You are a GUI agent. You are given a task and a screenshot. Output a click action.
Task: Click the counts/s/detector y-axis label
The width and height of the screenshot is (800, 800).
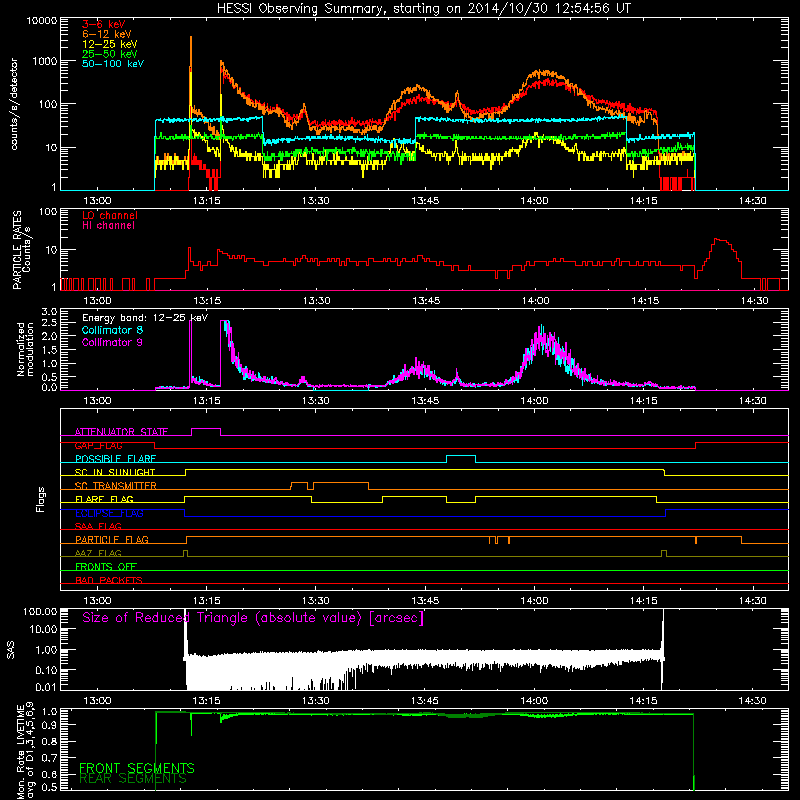pos(14,104)
